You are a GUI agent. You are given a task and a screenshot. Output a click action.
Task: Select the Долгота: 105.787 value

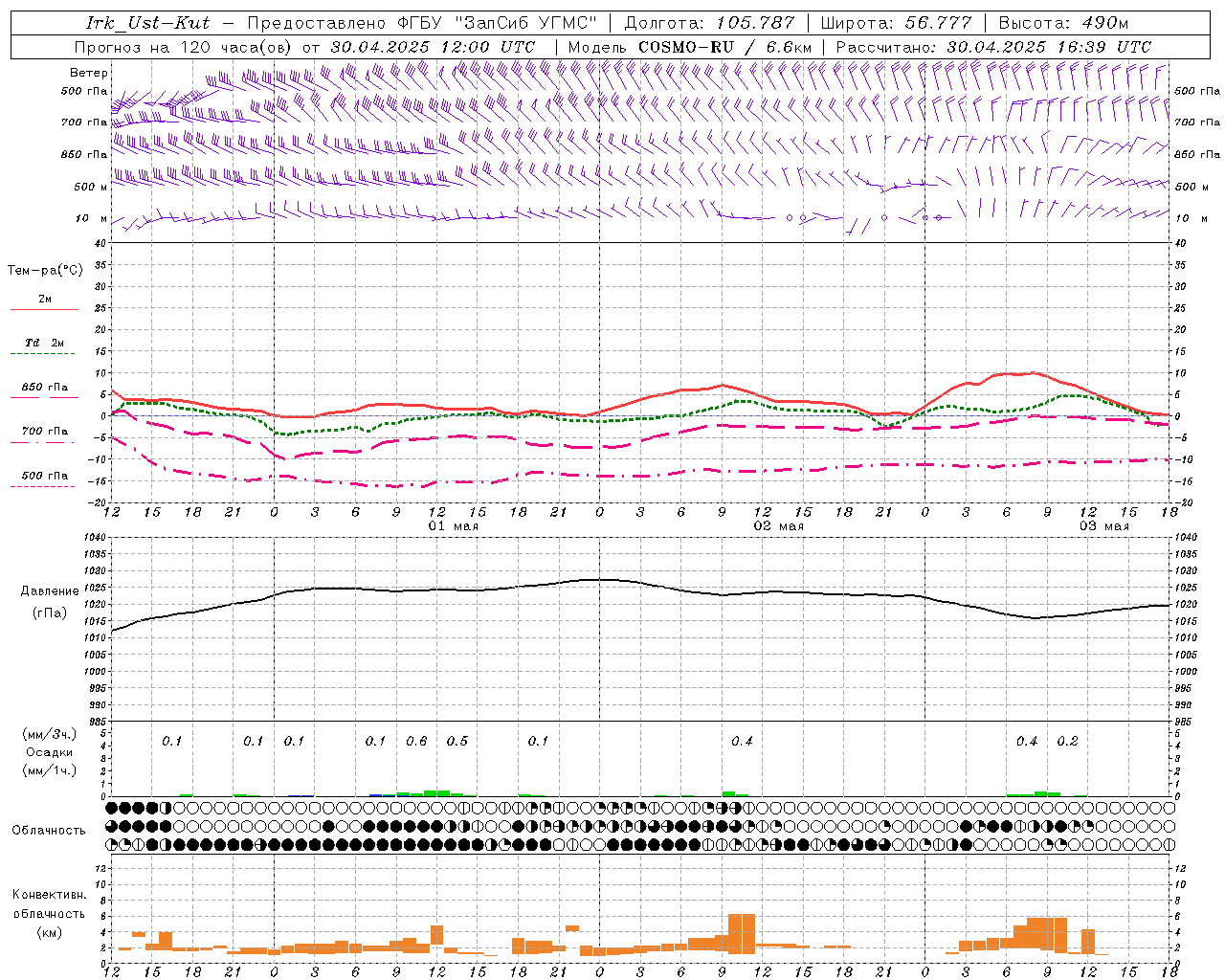[709, 23]
